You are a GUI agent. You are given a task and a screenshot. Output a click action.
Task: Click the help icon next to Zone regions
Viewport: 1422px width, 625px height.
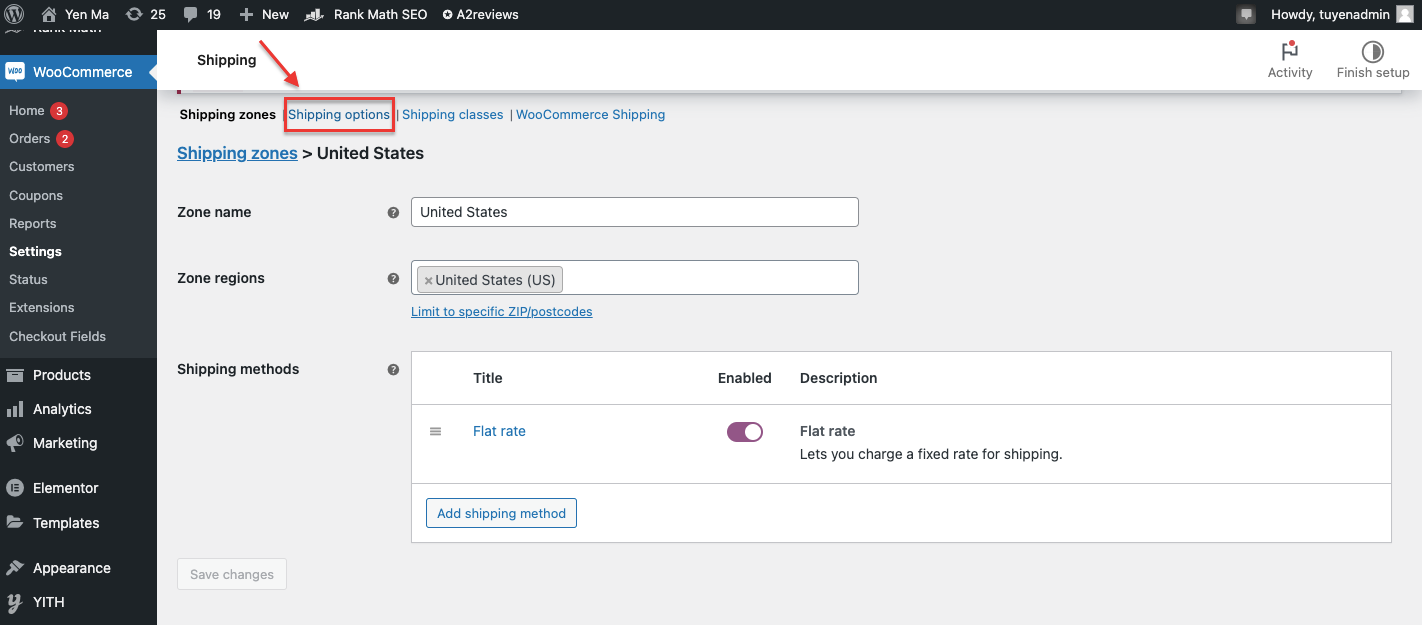coord(393,279)
